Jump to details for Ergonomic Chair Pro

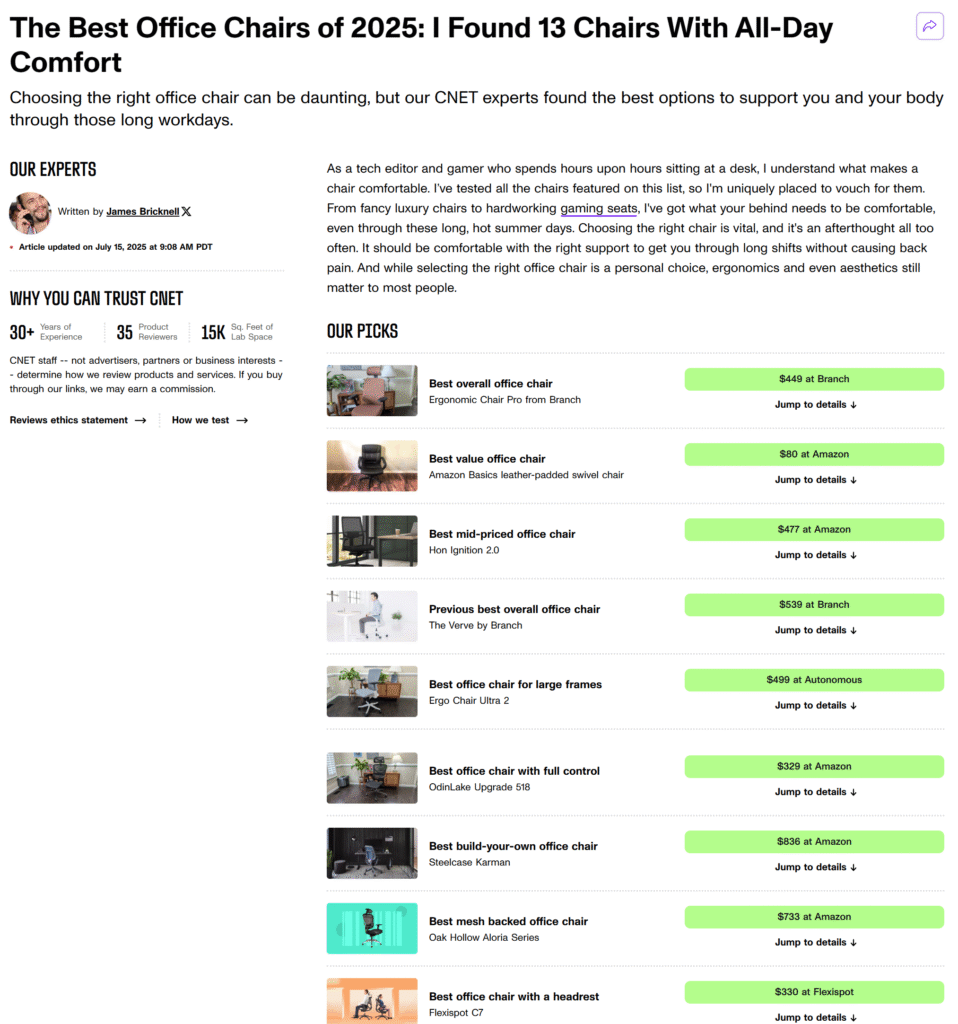816,404
